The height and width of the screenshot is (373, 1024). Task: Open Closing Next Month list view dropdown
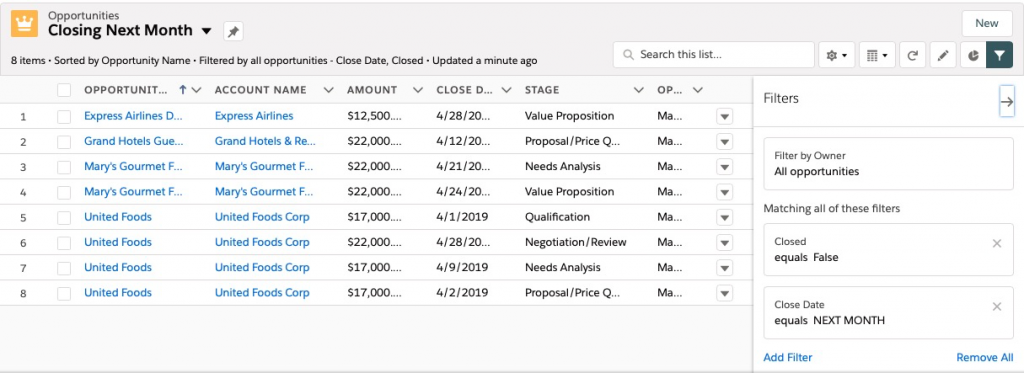pyautogui.click(x=206, y=31)
